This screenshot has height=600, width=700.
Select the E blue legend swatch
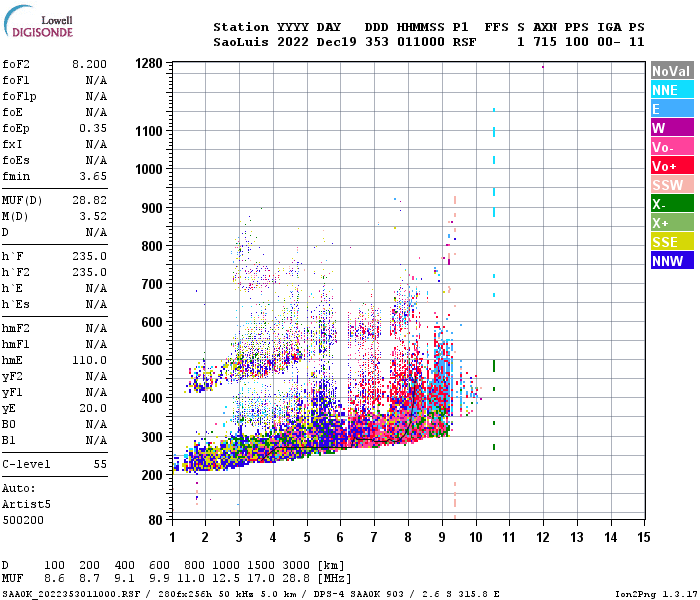coord(672,109)
